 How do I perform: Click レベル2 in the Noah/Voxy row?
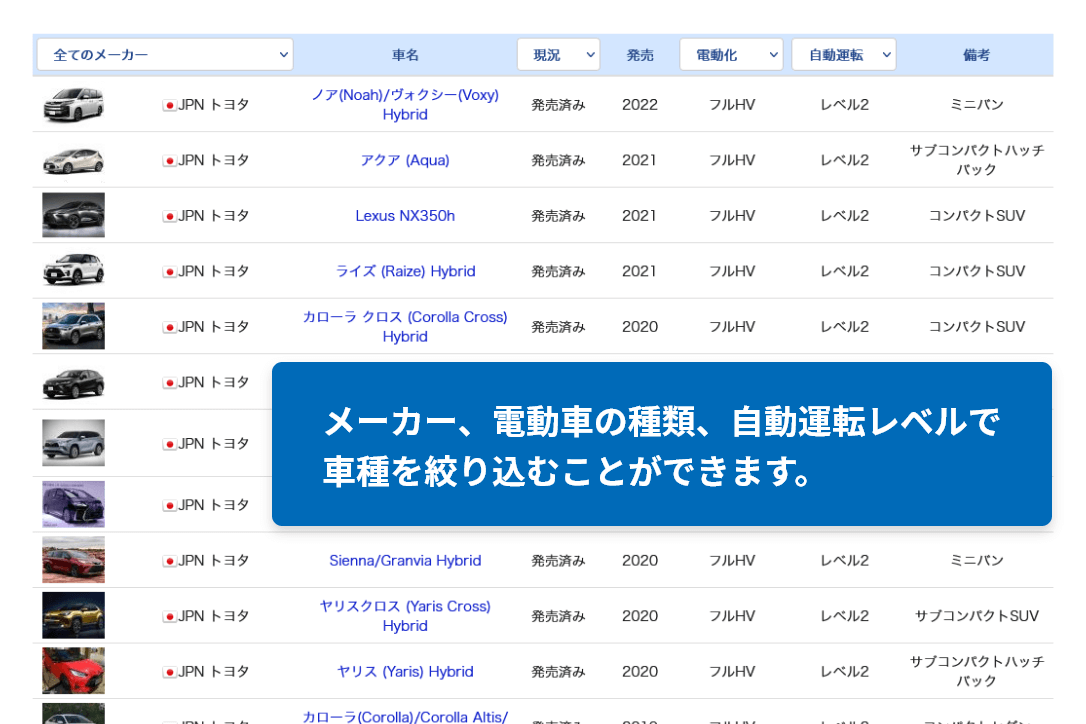tap(844, 105)
